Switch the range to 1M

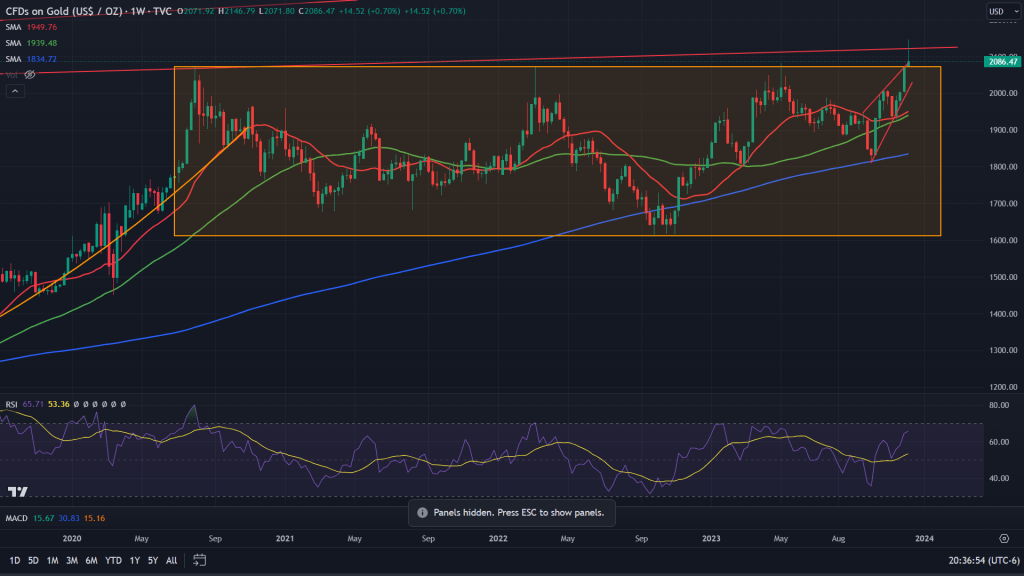pos(53,560)
